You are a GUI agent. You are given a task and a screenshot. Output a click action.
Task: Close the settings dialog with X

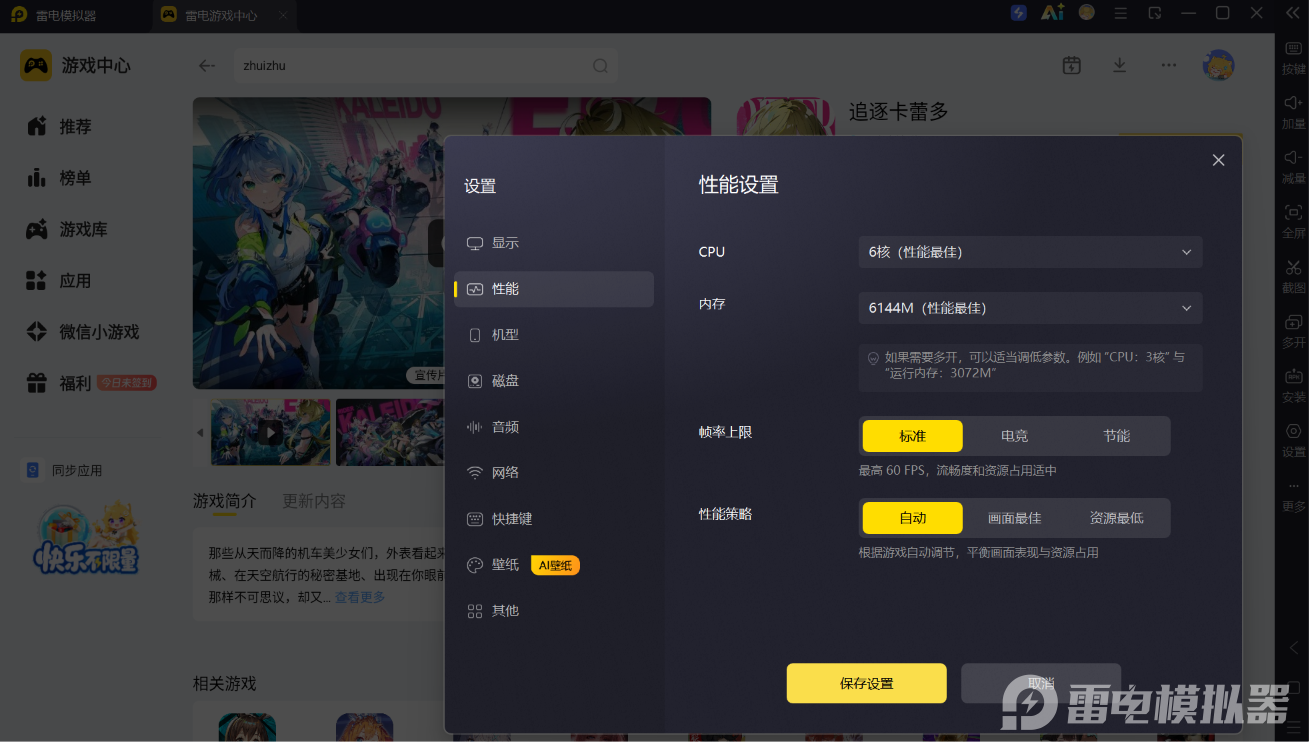point(1218,160)
